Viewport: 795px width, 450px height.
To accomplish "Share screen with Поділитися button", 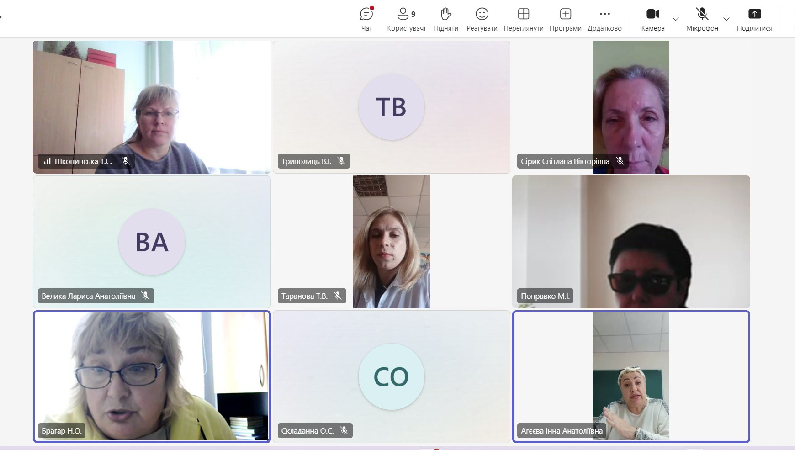I will [754, 19].
